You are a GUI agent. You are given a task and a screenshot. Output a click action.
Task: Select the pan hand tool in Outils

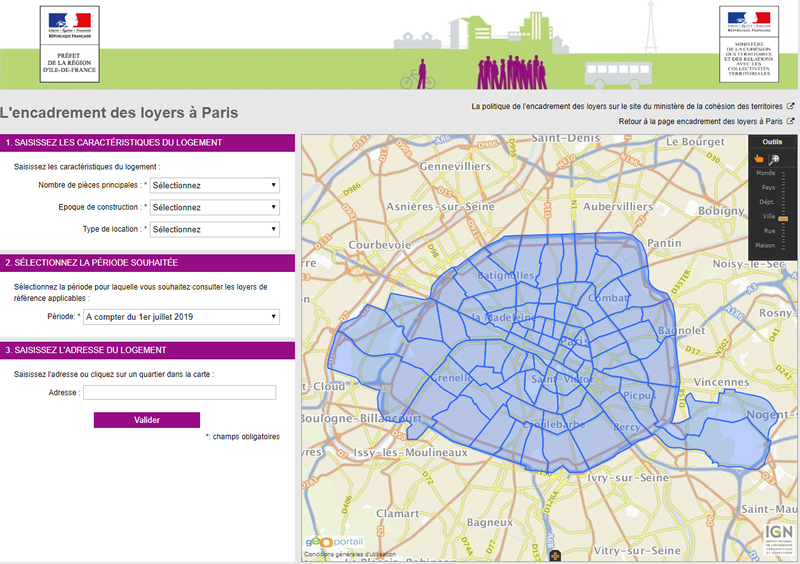(761, 158)
